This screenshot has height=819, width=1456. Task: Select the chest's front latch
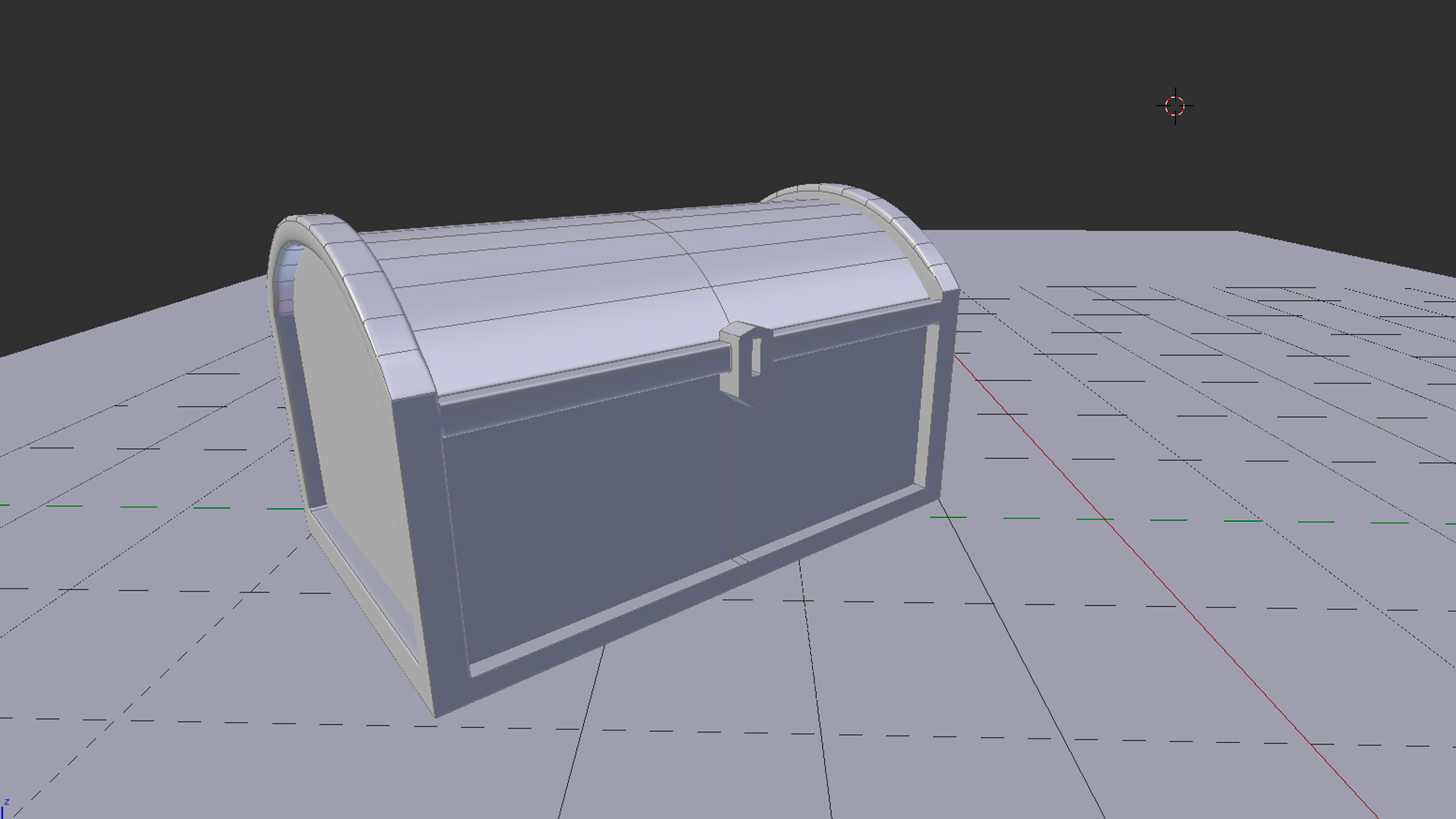click(x=745, y=362)
